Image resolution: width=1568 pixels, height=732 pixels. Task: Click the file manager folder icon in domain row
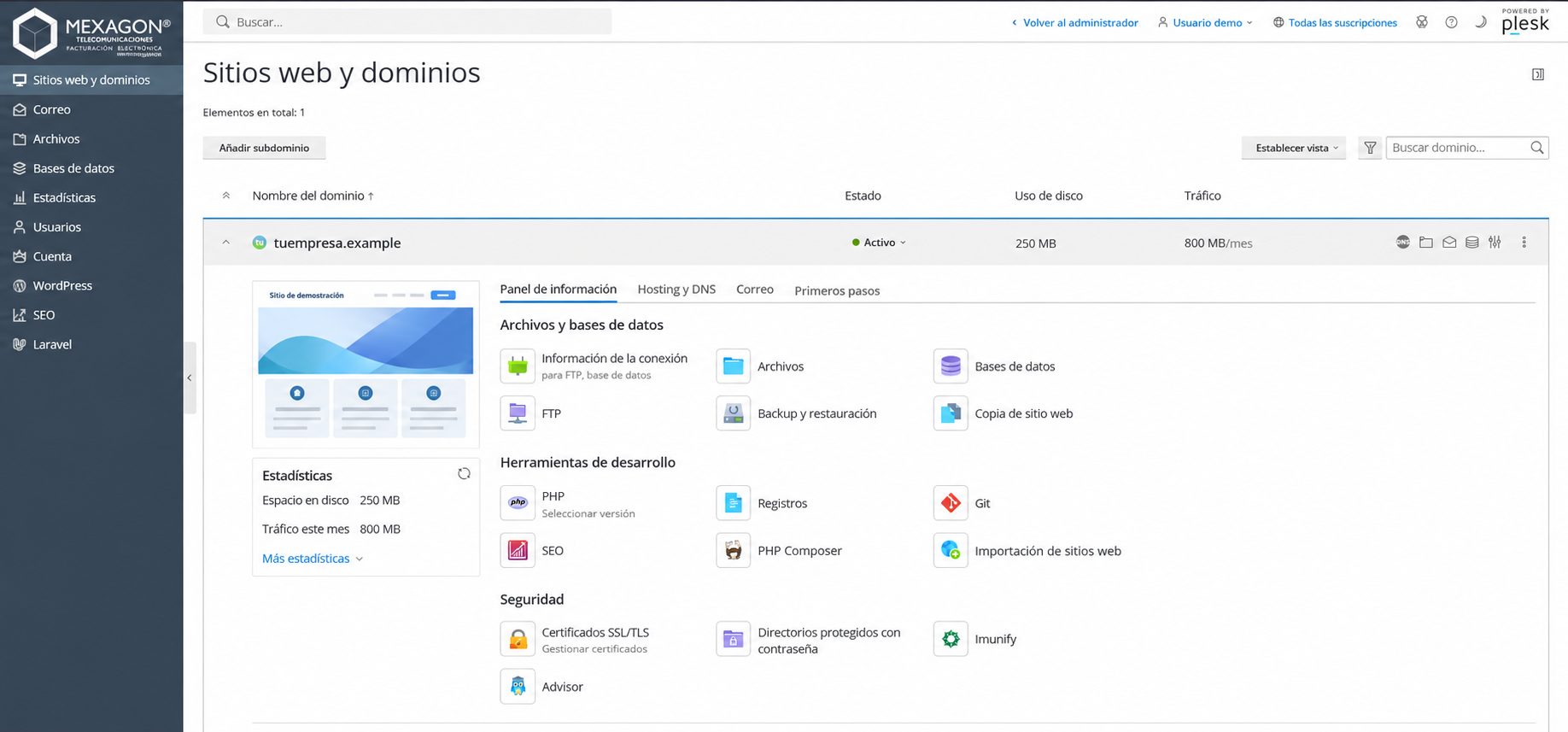[x=1426, y=243]
